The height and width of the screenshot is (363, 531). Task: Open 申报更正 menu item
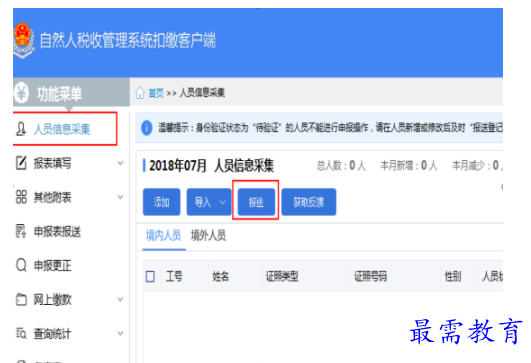(69, 265)
